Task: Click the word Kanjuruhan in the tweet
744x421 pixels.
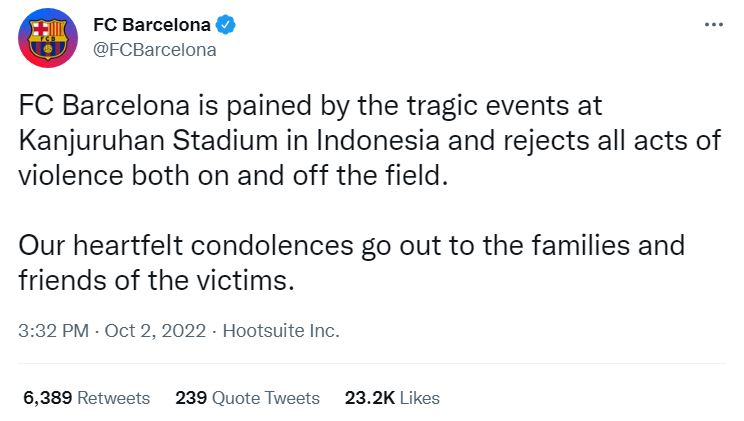Action: pyautogui.click(x=92, y=141)
